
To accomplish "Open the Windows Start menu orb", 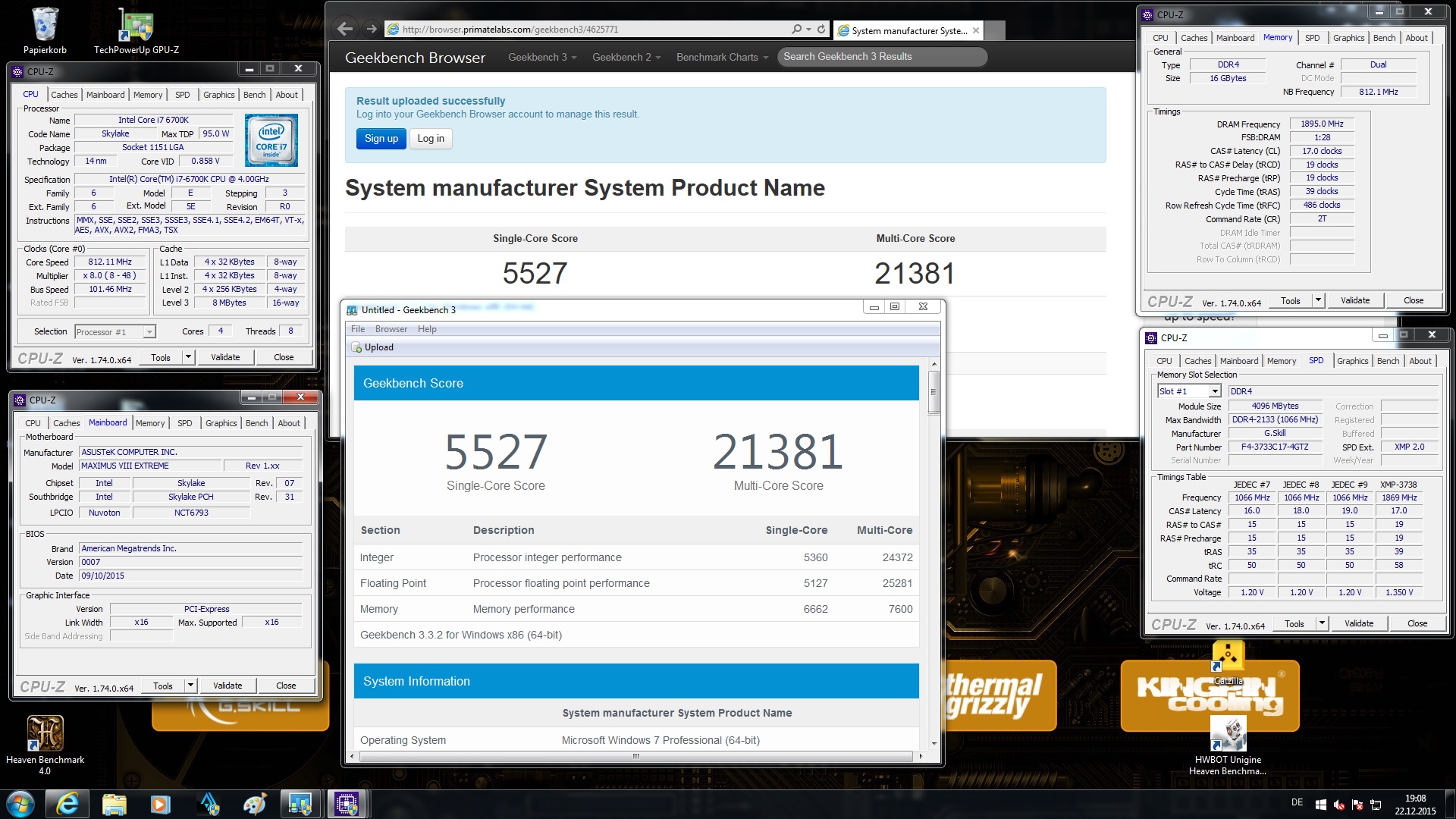I will [20, 804].
